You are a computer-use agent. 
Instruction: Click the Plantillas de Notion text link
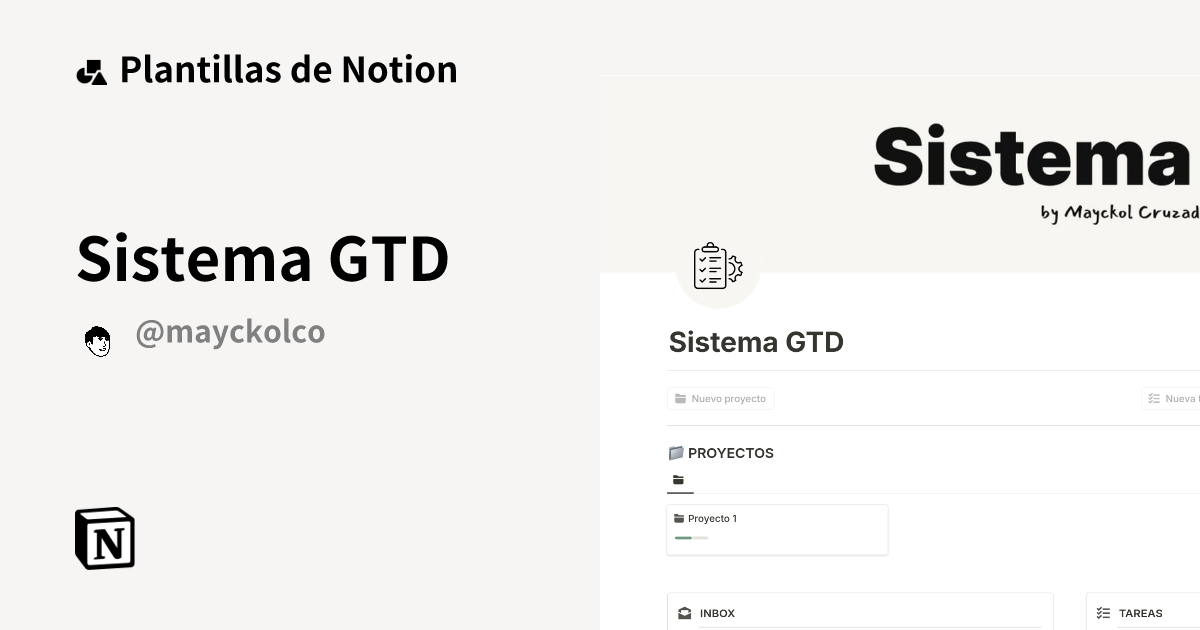click(x=289, y=69)
